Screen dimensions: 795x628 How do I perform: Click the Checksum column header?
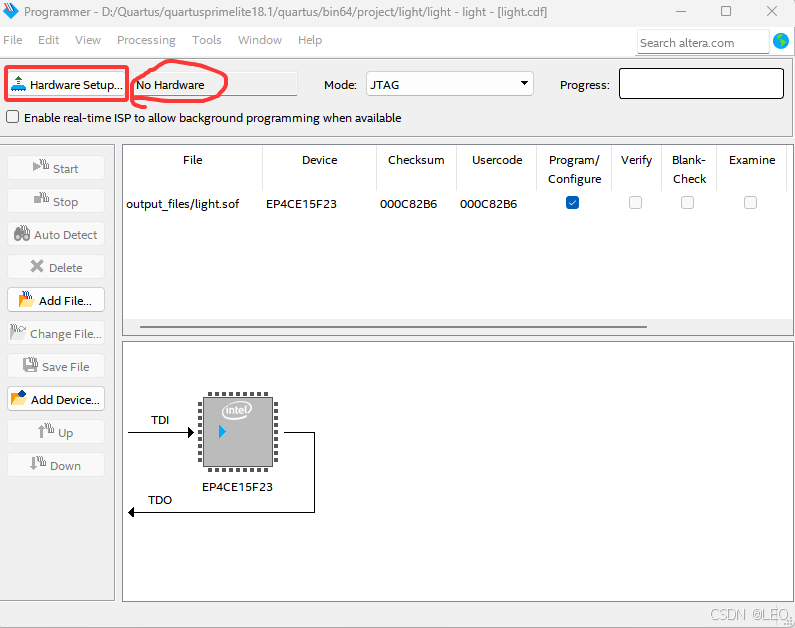(416, 169)
